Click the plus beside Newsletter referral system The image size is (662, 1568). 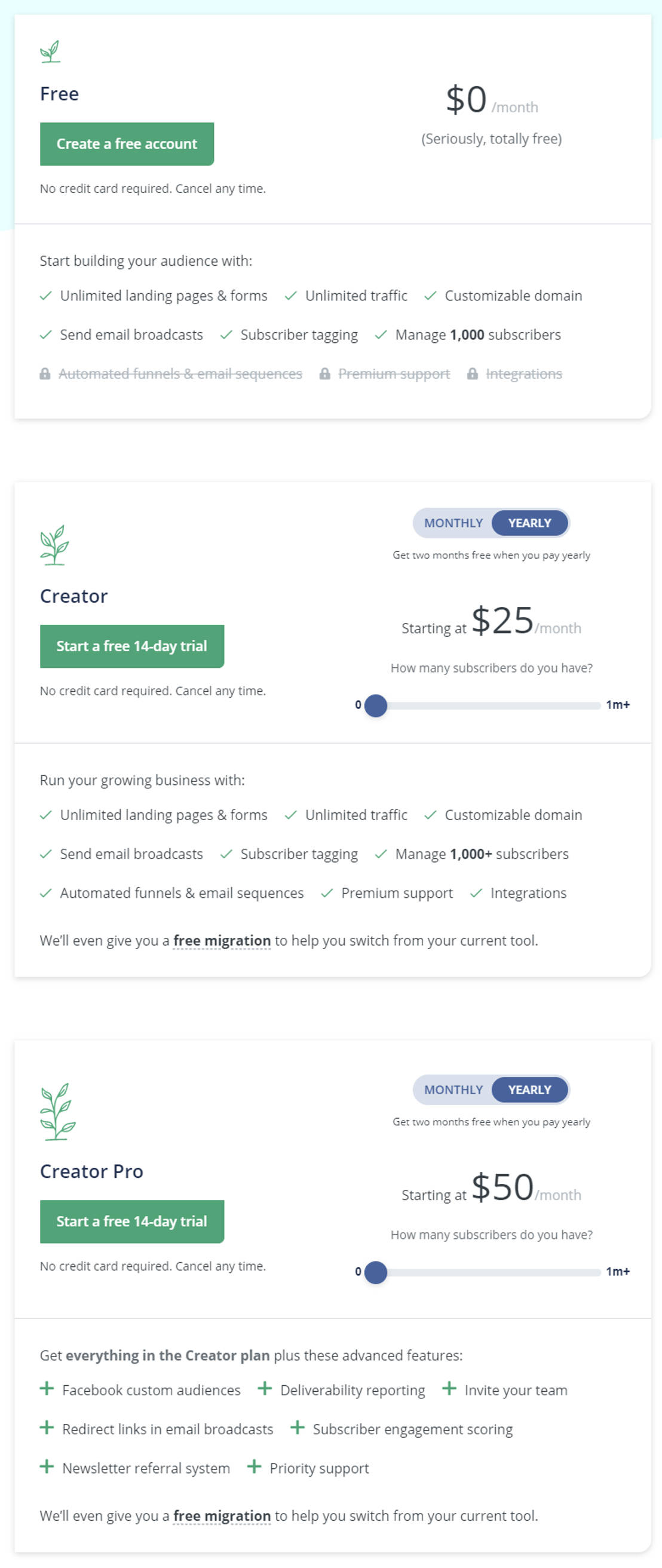pyautogui.click(x=47, y=1467)
